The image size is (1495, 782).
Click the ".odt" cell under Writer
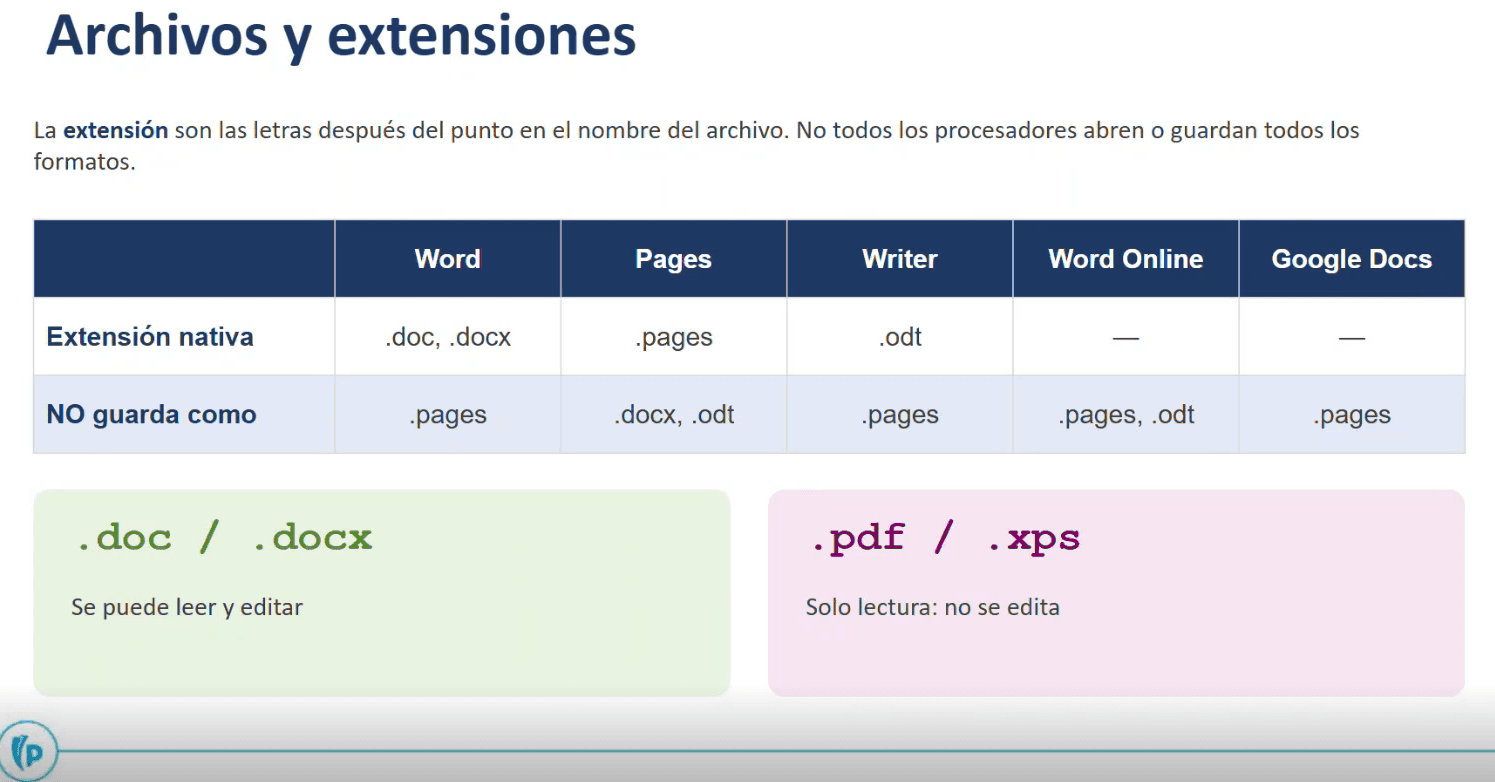pos(900,337)
